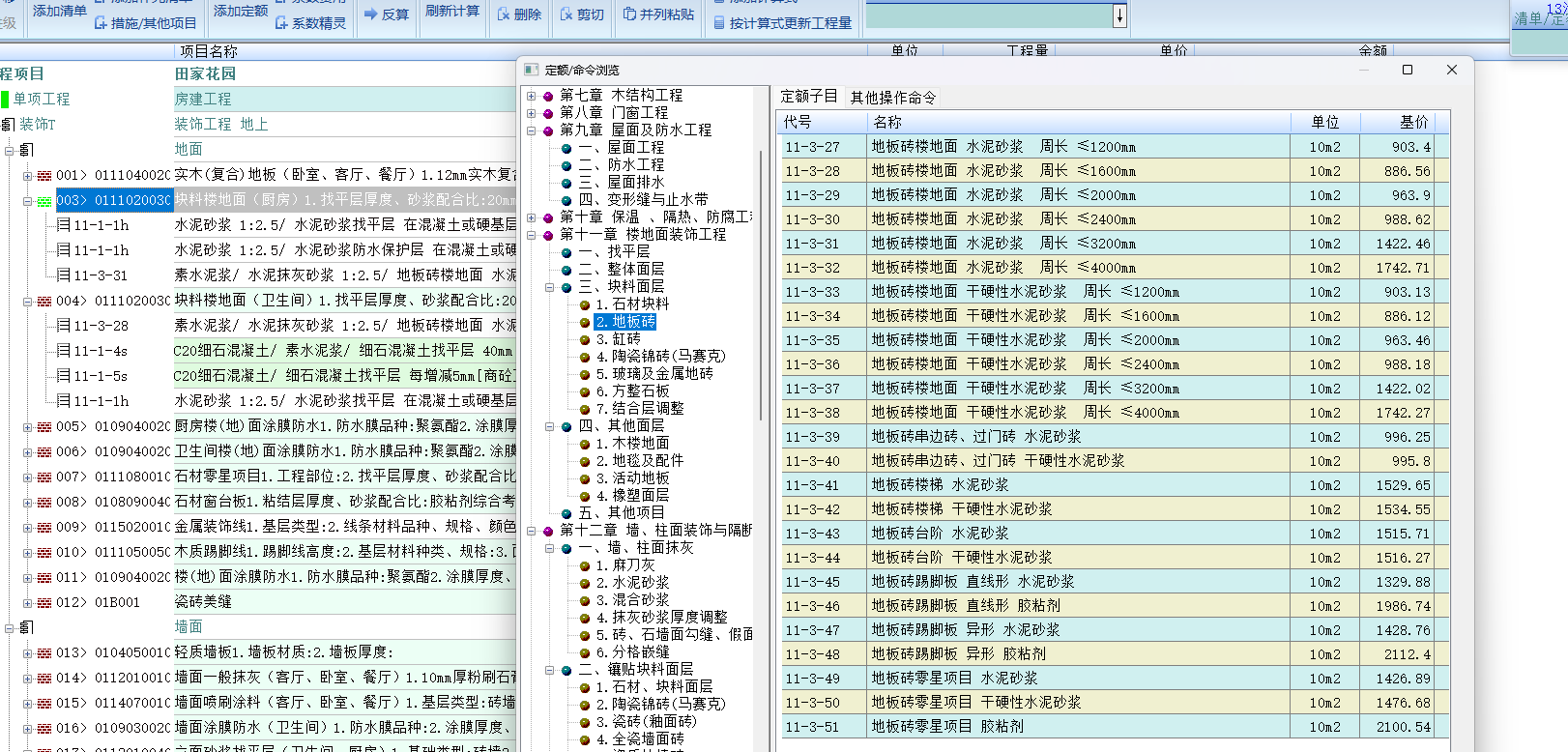Click the 反算 arrow icon

pos(370,14)
